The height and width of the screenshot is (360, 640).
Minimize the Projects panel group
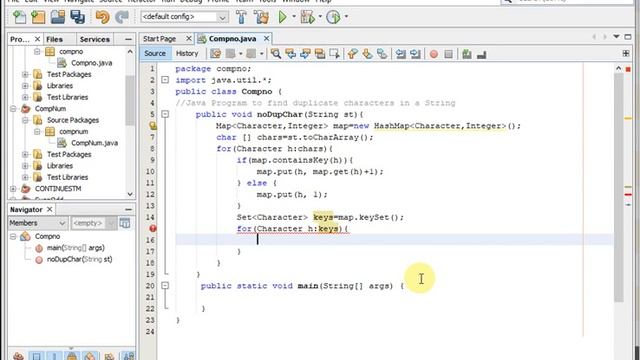point(128,39)
